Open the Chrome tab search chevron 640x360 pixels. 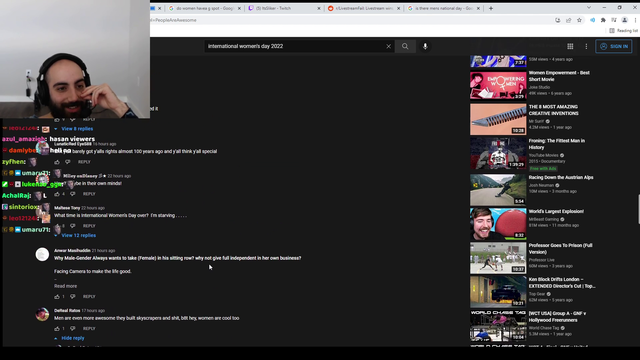tap(589, 8)
